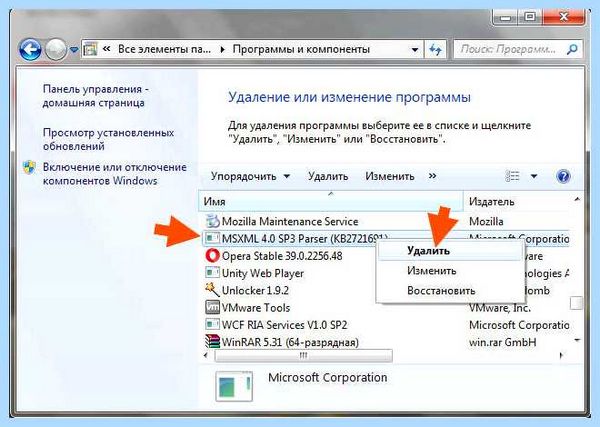
Task: Select 'Unlocker 1.9.2' in the list
Action: [255, 290]
